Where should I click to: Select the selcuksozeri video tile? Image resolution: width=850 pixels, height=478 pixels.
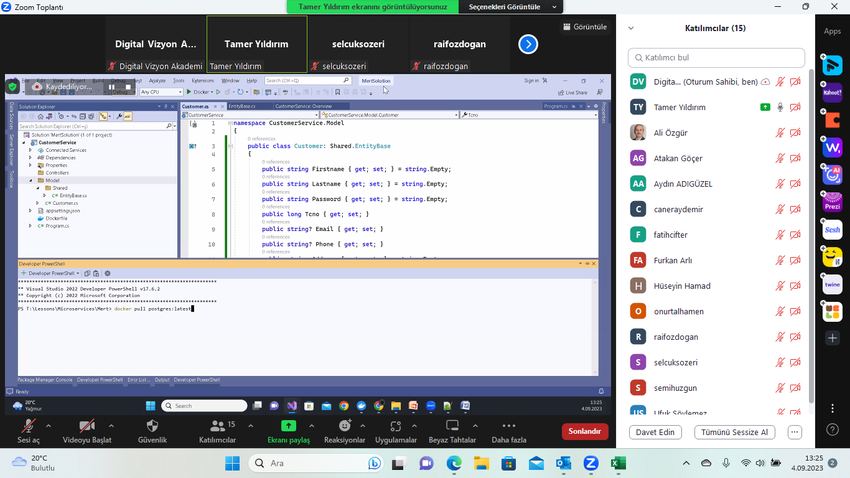[358, 44]
